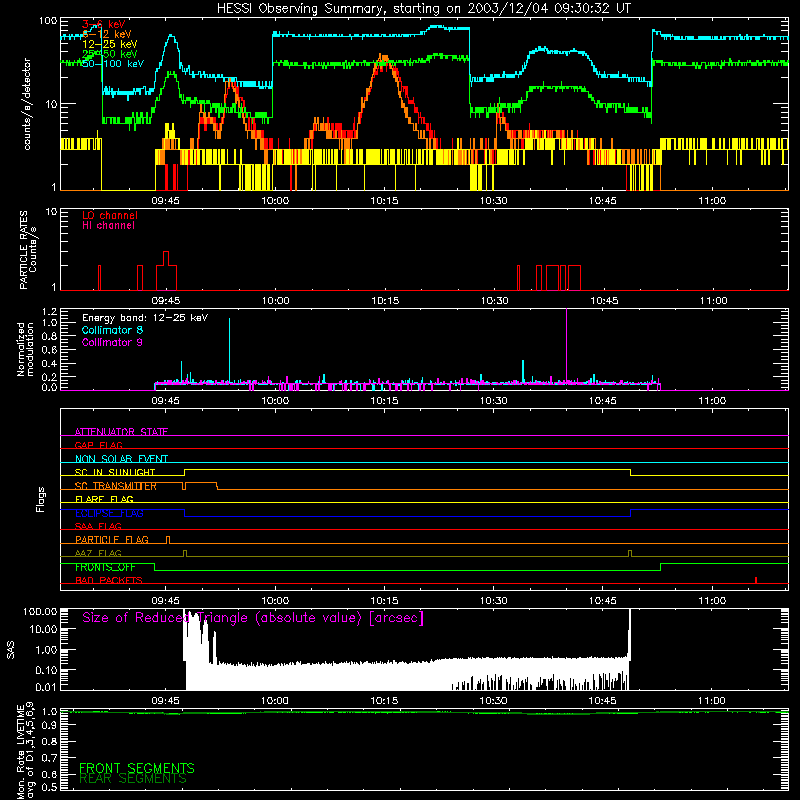Click the FLARE_FLAG label
Image resolution: width=800 pixels, height=800 pixels.
[x=104, y=499]
